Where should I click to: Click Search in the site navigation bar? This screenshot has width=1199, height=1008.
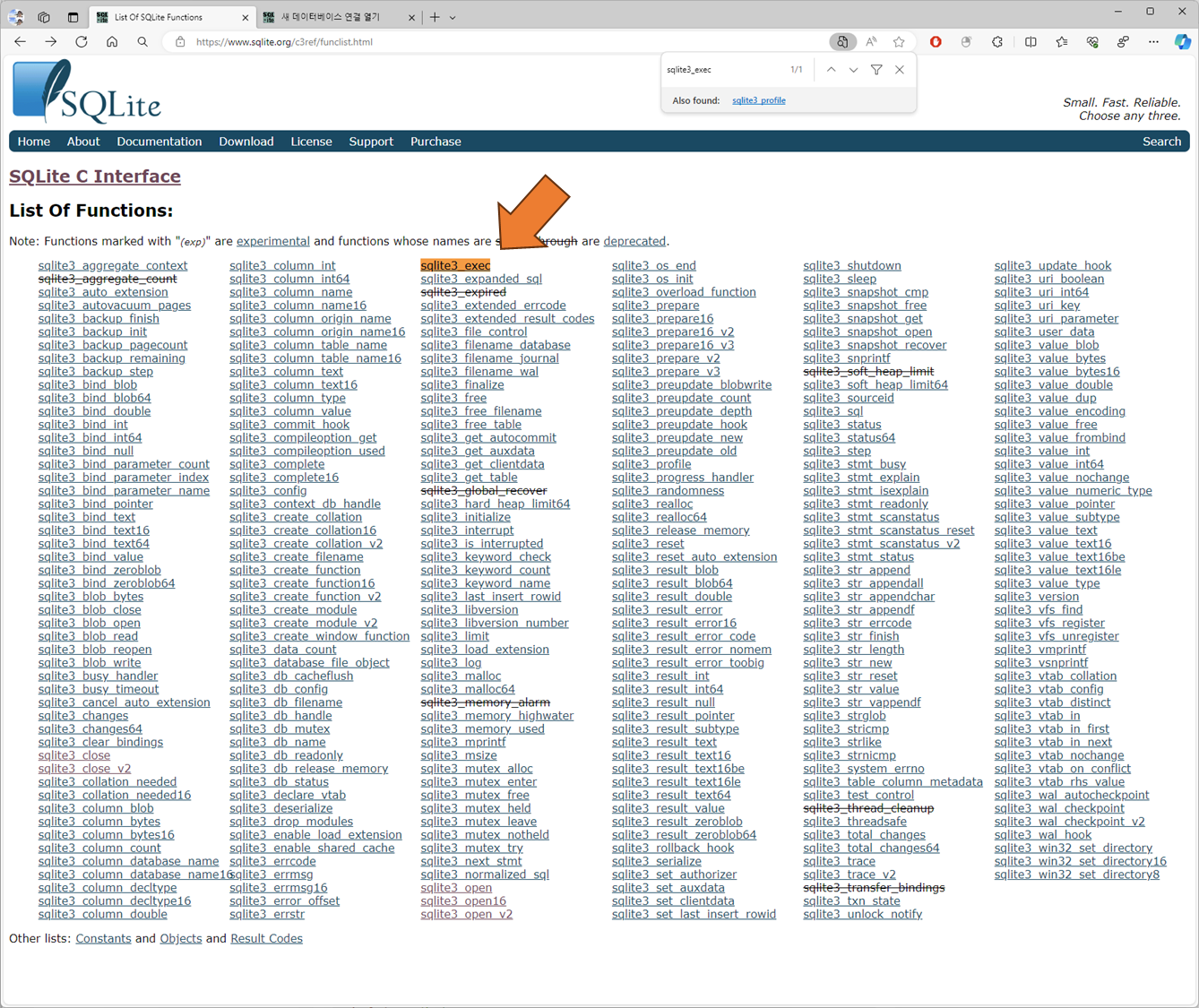[x=1161, y=142]
